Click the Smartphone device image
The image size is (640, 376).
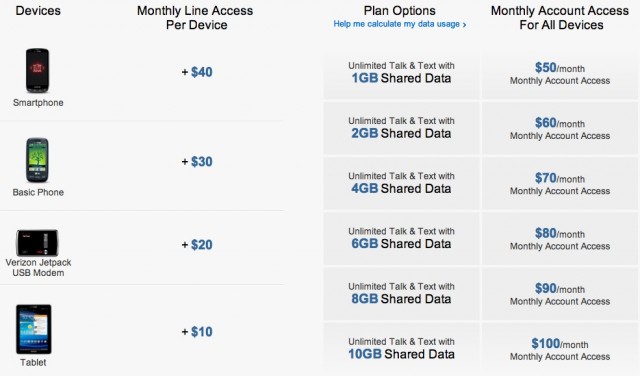[38, 71]
